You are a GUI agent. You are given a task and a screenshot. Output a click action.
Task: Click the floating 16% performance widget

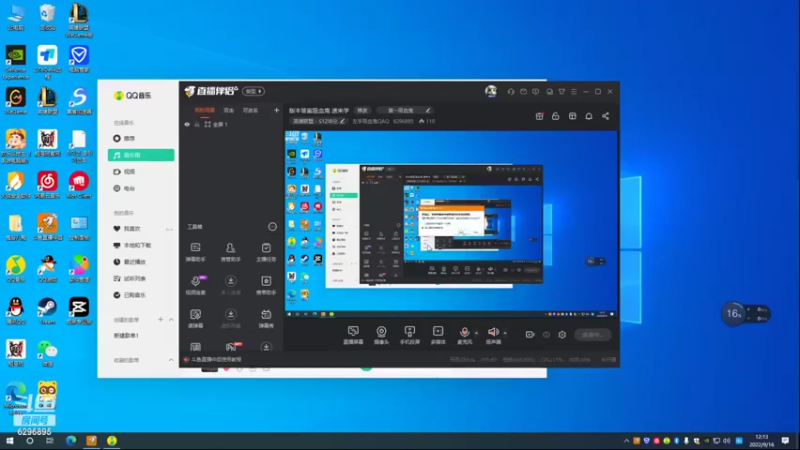(745, 314)
